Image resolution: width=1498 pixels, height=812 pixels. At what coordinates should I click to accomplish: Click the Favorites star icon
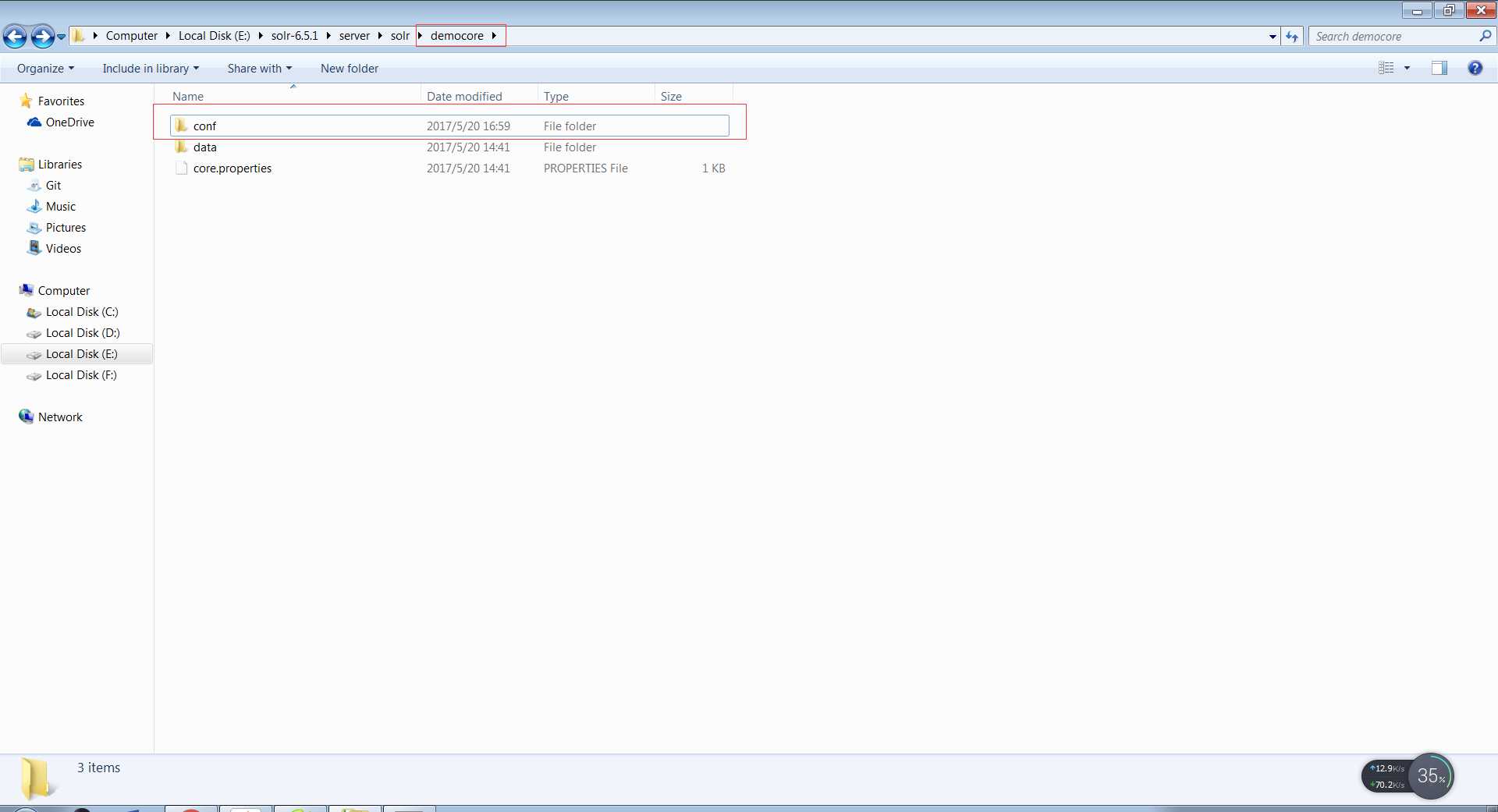coord(26,101)
